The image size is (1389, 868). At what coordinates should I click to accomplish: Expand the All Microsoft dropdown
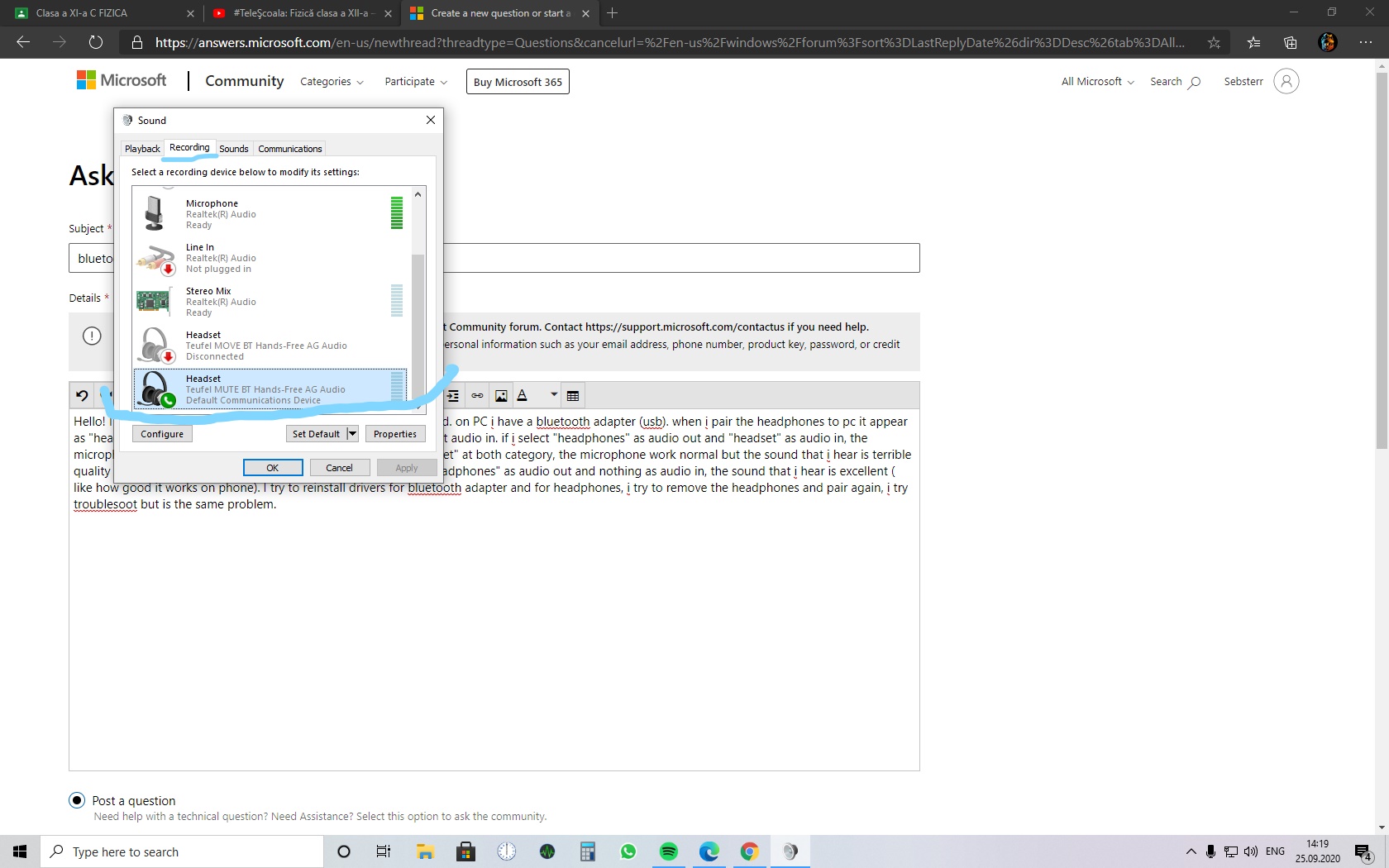point(1098,82)
